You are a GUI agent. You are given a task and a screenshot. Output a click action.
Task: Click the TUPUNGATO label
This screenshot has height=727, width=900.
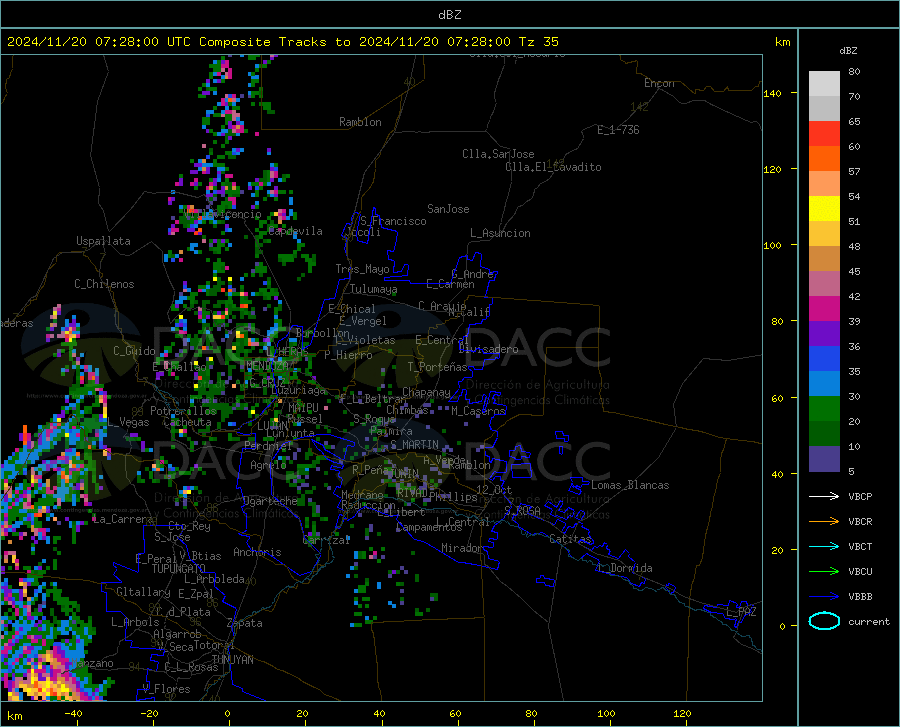179,569
